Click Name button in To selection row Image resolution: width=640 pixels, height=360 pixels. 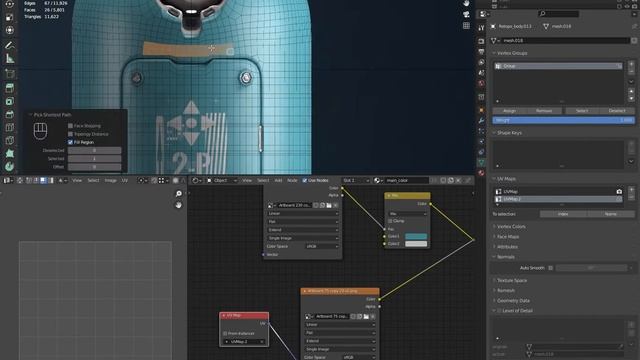pos(611,214)
